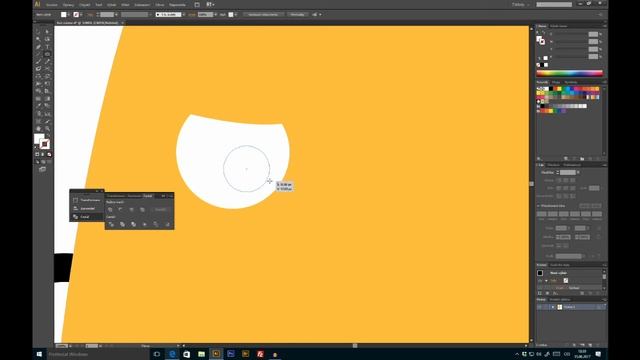Expand Layer 1 disclosure triangle

coord(553,307)
